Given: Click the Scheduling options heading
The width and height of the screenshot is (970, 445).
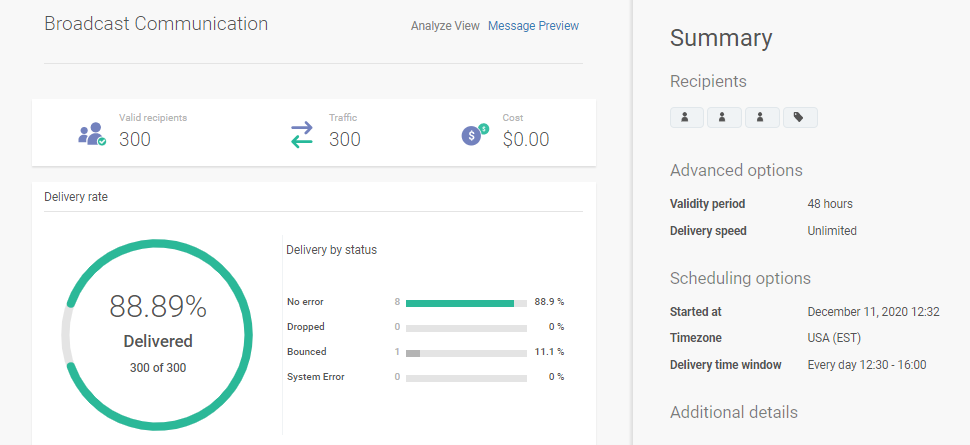Looking at the screenshot, I should [x=740, y=278].
